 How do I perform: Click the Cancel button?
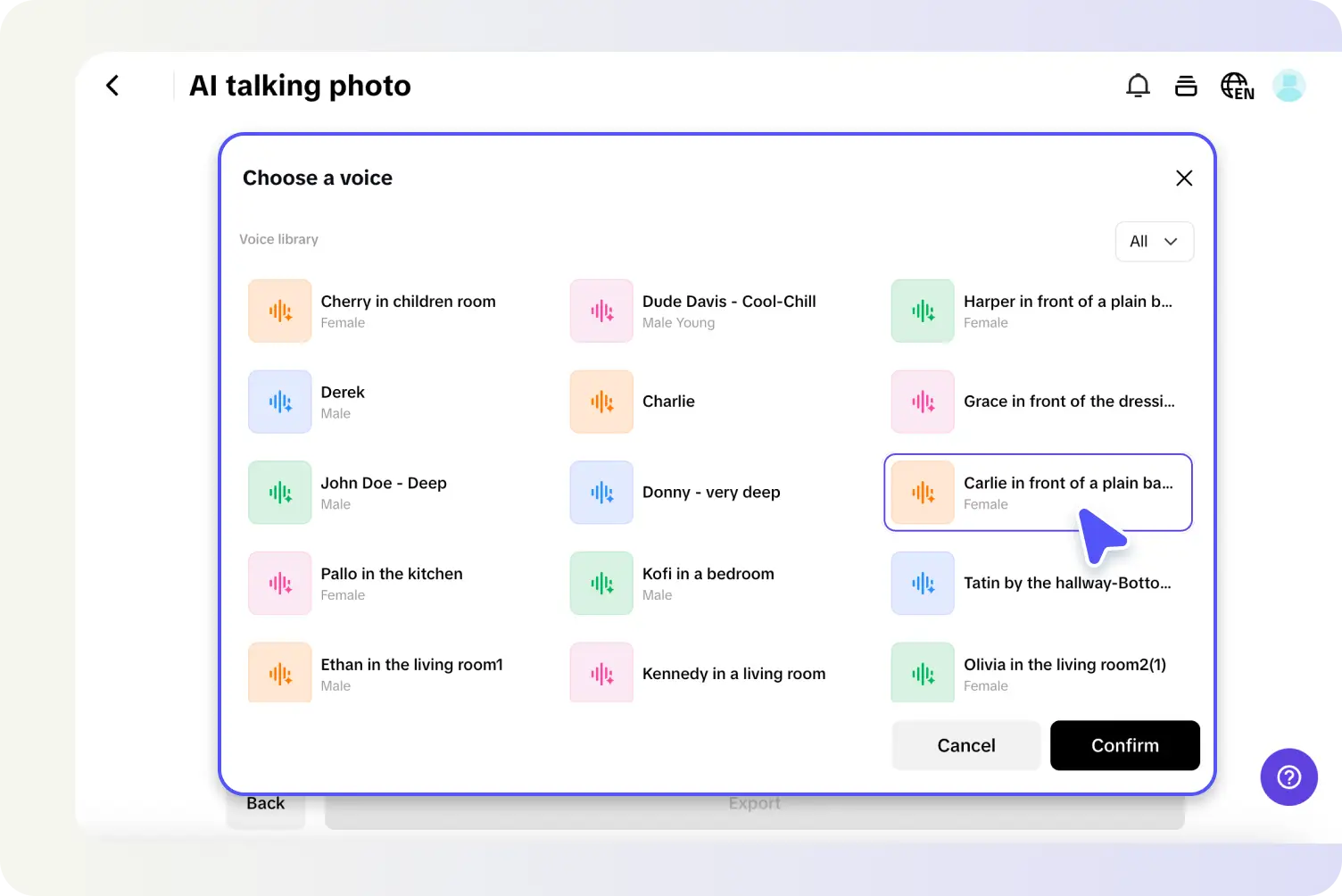[965, 745]
